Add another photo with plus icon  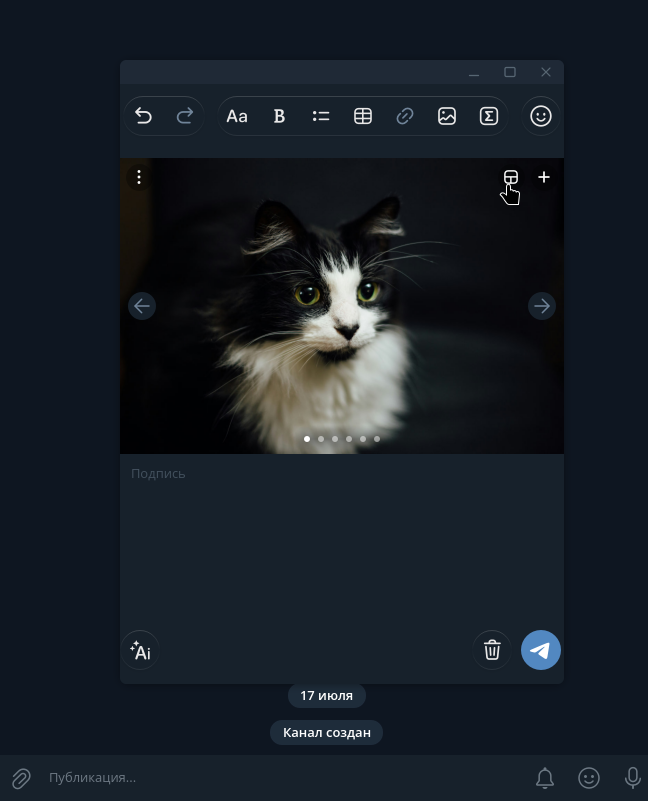(x=544, y=177)
